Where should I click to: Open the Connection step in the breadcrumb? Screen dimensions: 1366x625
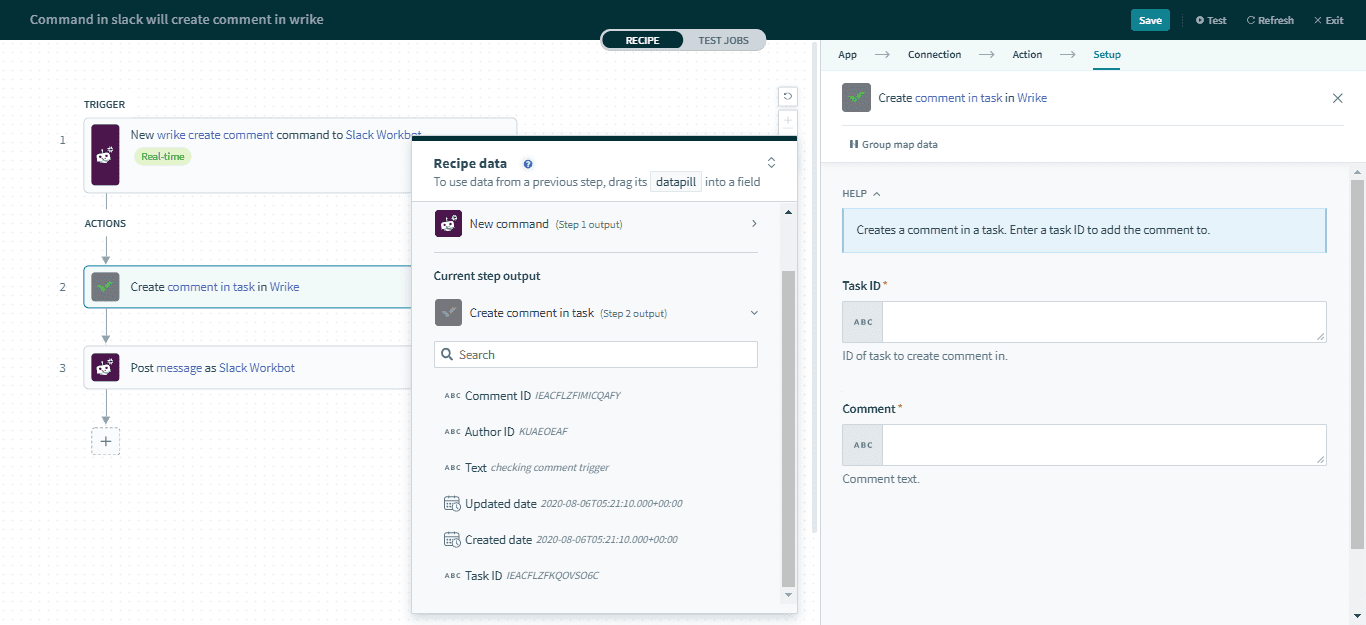click(934, 54)
